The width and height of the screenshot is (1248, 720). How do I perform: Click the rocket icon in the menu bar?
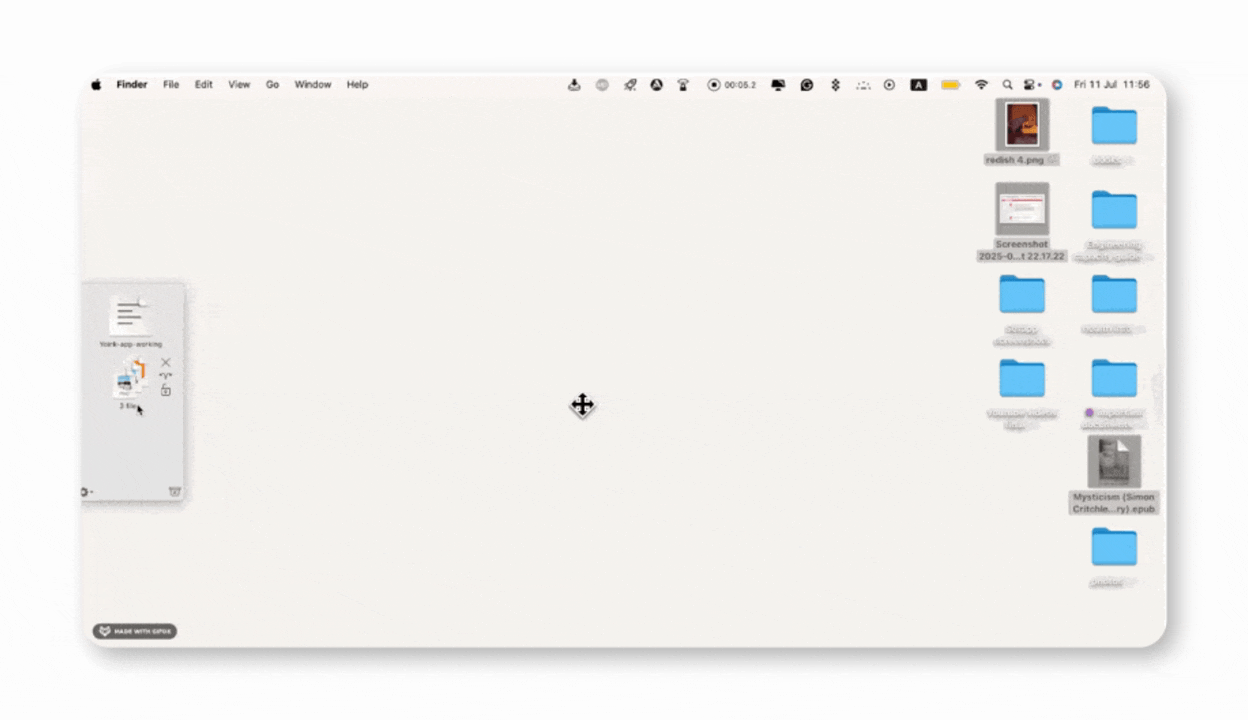click(x=630, y=85)
